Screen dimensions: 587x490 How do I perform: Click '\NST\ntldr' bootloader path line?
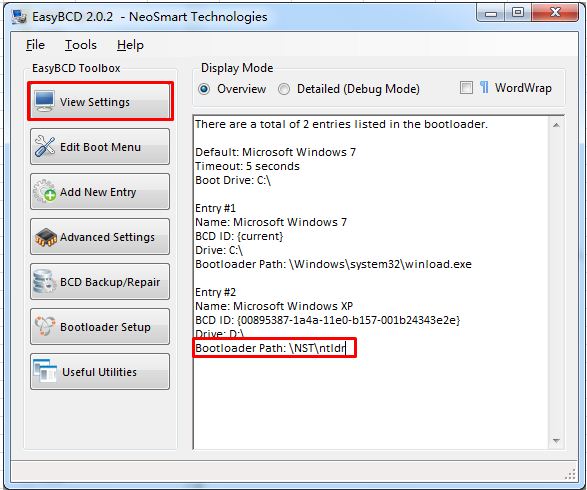pos(270,348)
